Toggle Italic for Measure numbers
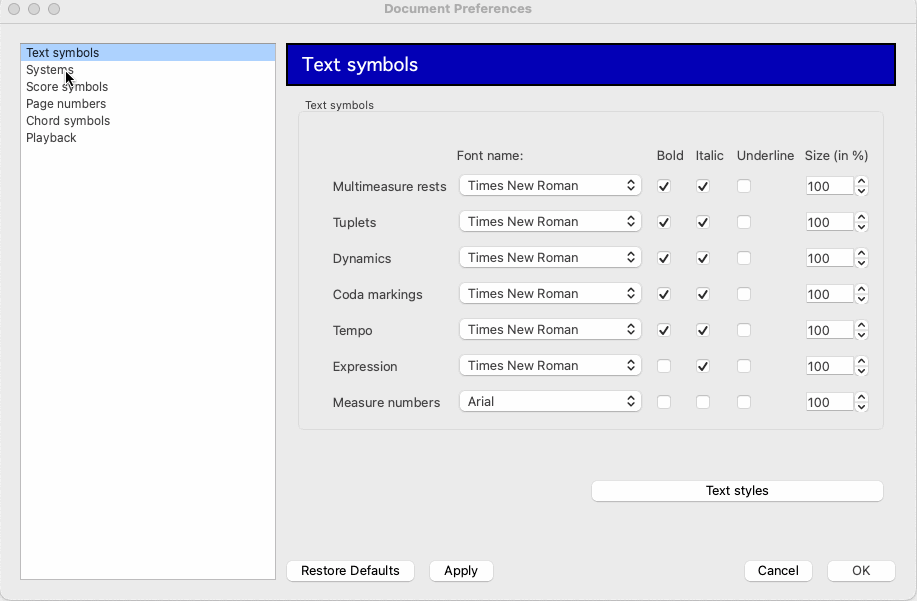The image size is (917, 601). pyautogui.click(x=703, y=402)
